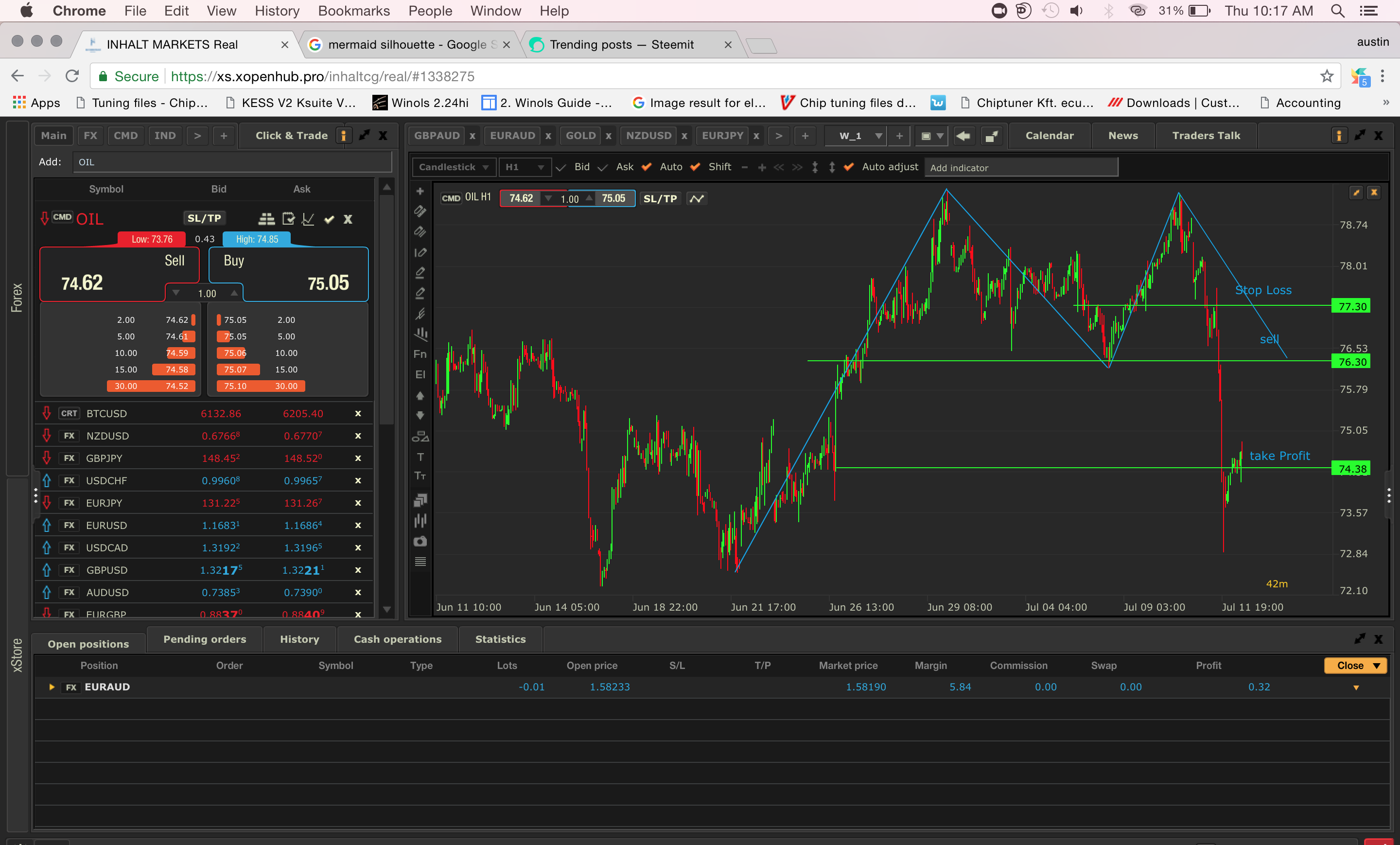Open the Candlestick chart type dropdown
Image resolution: width=1400 pixels, height=845 pixels.
tap(454, 167)
